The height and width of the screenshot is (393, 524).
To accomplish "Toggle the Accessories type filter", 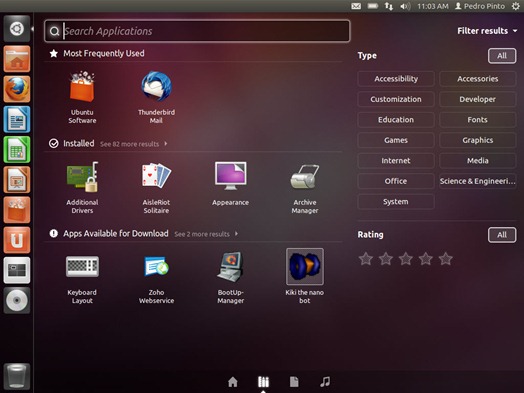I will point(478,79).
